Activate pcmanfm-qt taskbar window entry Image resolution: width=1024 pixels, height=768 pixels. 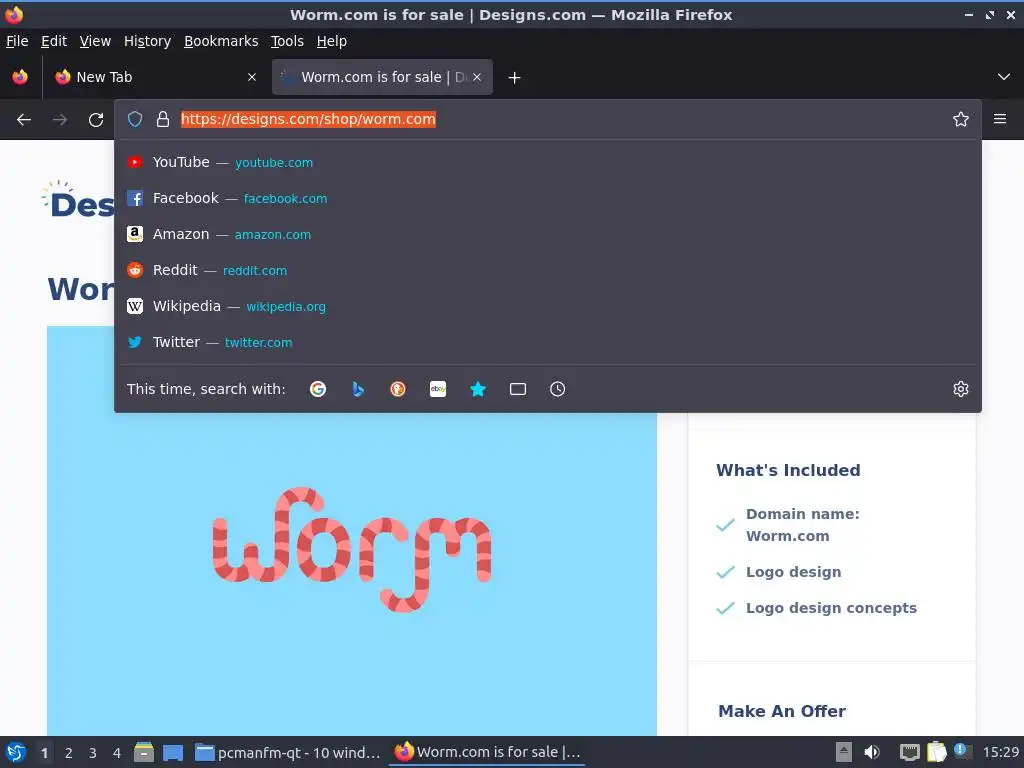click(287, 752)
